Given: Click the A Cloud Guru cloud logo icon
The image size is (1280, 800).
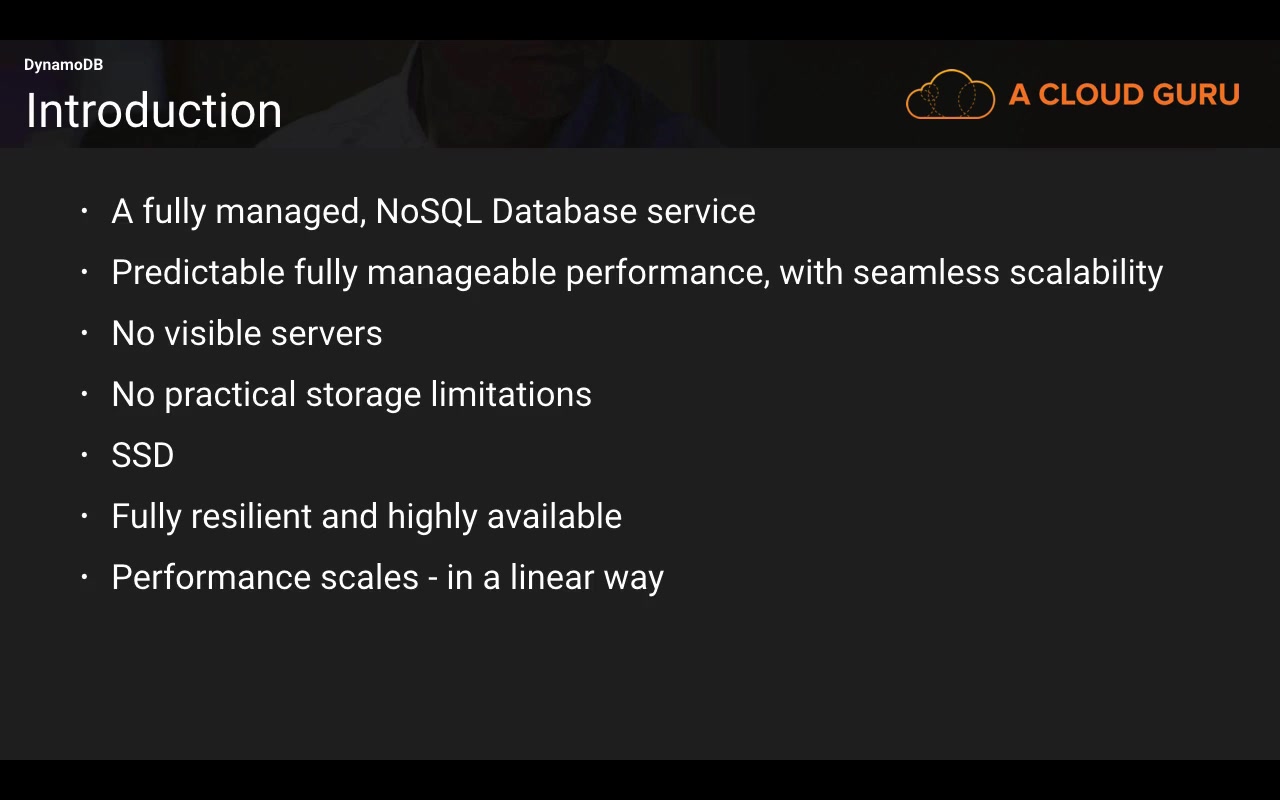Looking at the screenshot, I should click(949, 95).
